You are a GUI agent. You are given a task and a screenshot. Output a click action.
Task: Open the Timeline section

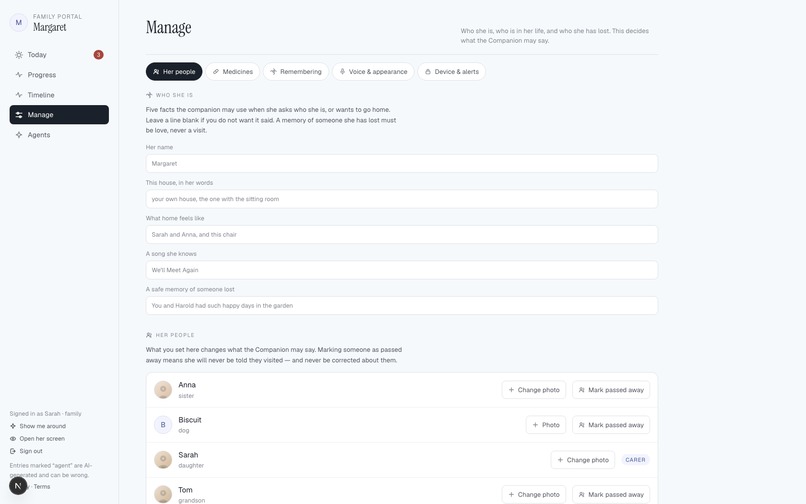[59, 95]
